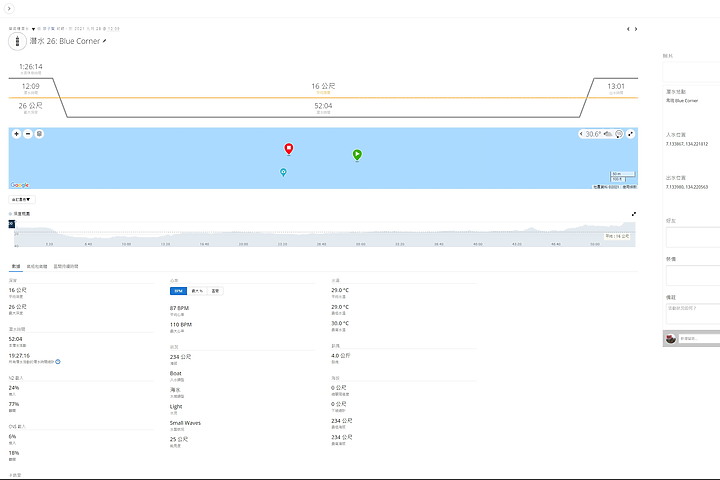Click the 12:09 entry time value

31,86
